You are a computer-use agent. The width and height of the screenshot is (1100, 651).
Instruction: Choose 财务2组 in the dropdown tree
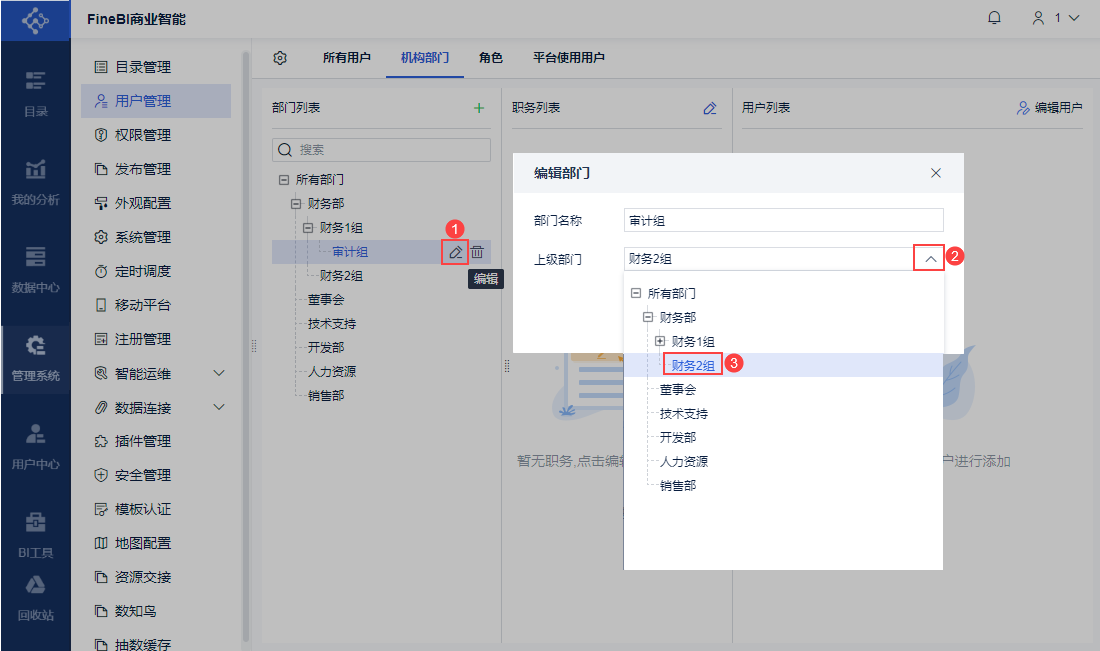coord(693,365)
